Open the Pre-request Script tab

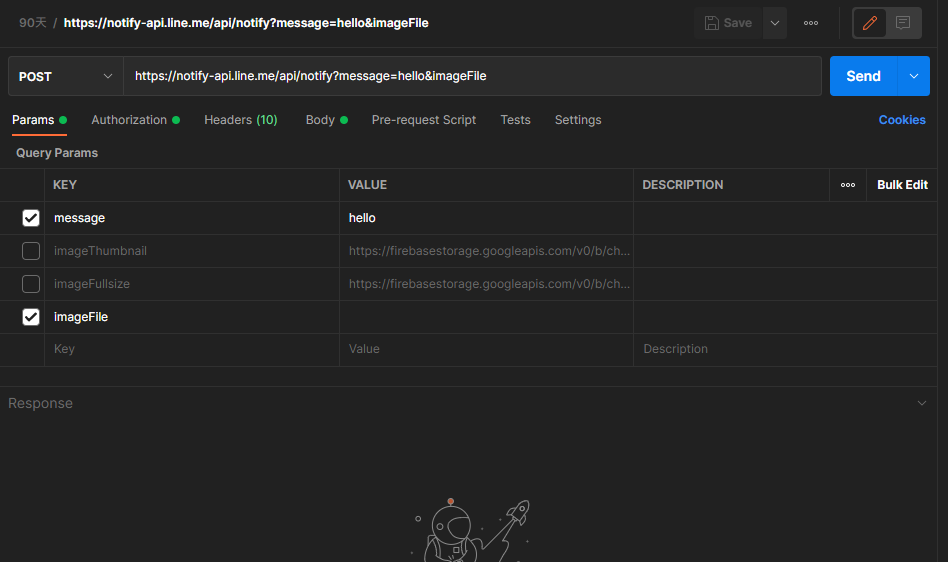point(424,120)
